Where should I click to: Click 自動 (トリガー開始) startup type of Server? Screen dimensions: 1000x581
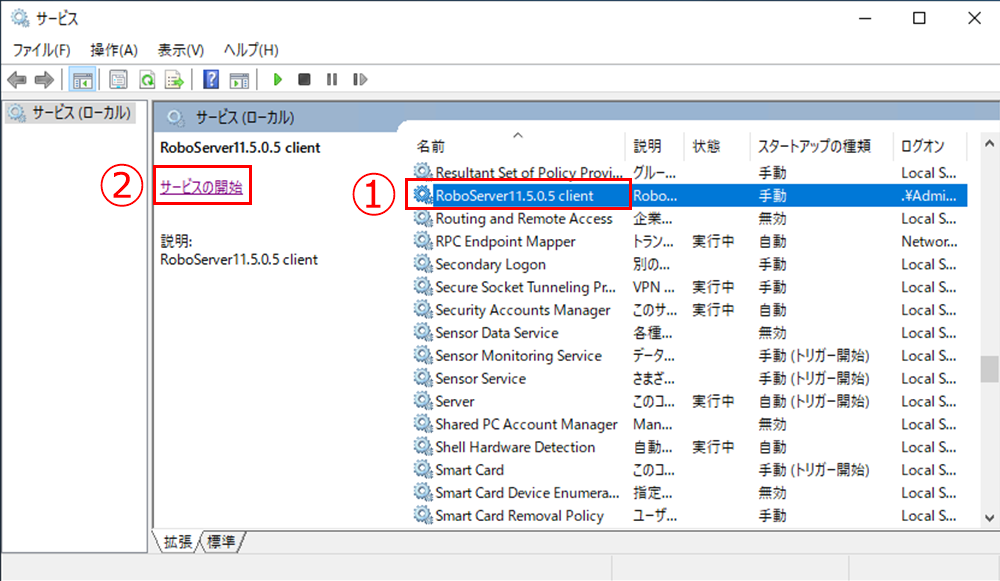pos(814,401)
